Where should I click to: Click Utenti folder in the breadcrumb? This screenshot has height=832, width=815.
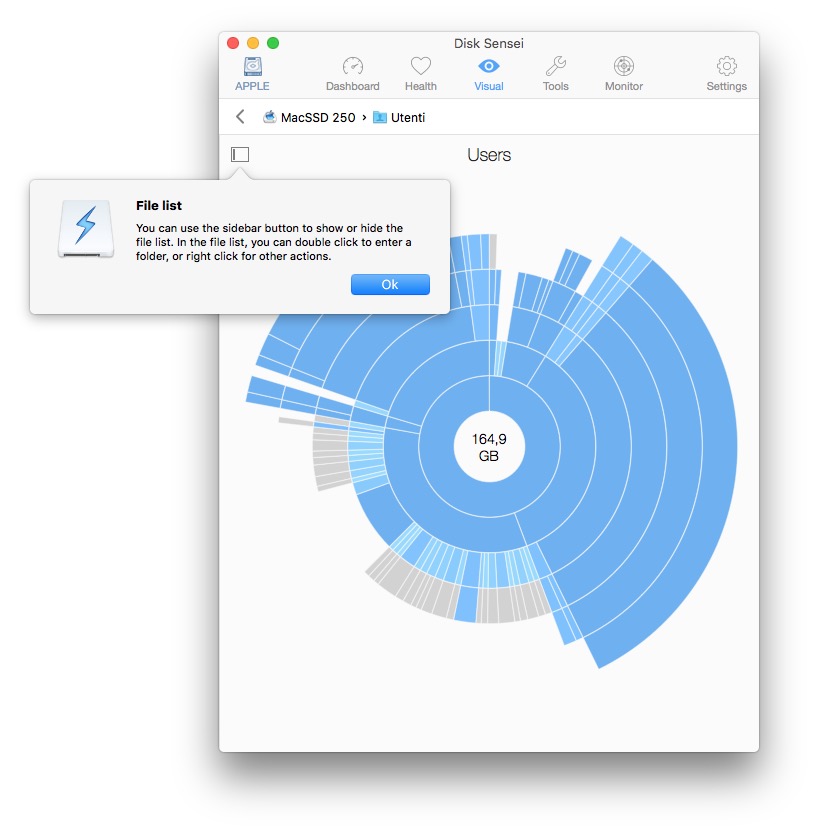[x=399, y=117]
